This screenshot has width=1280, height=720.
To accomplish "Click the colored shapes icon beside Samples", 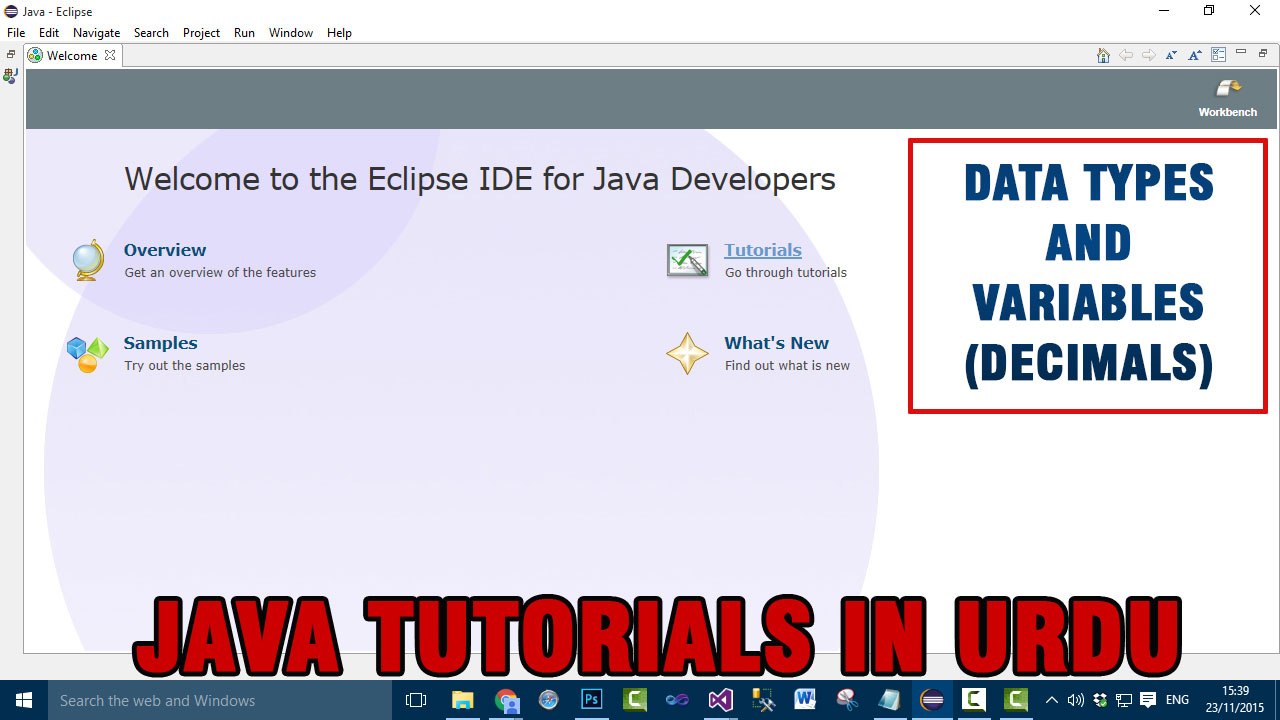I will pos(87,354).
